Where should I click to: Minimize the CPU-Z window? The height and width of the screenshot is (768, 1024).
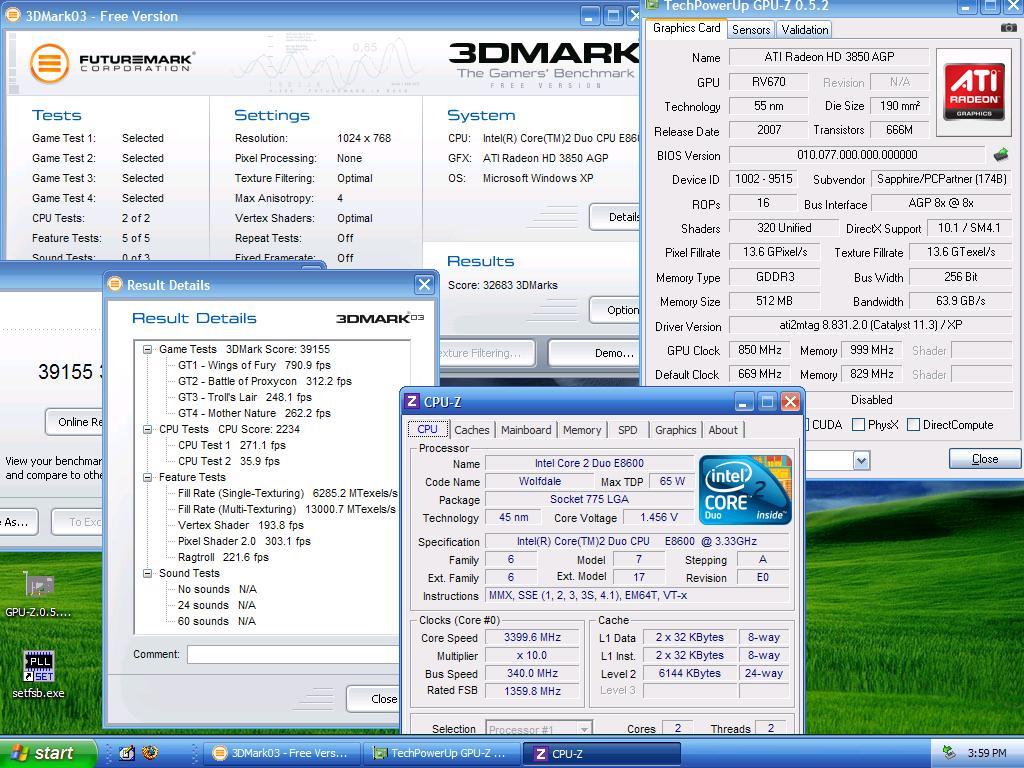click(743, 402)
